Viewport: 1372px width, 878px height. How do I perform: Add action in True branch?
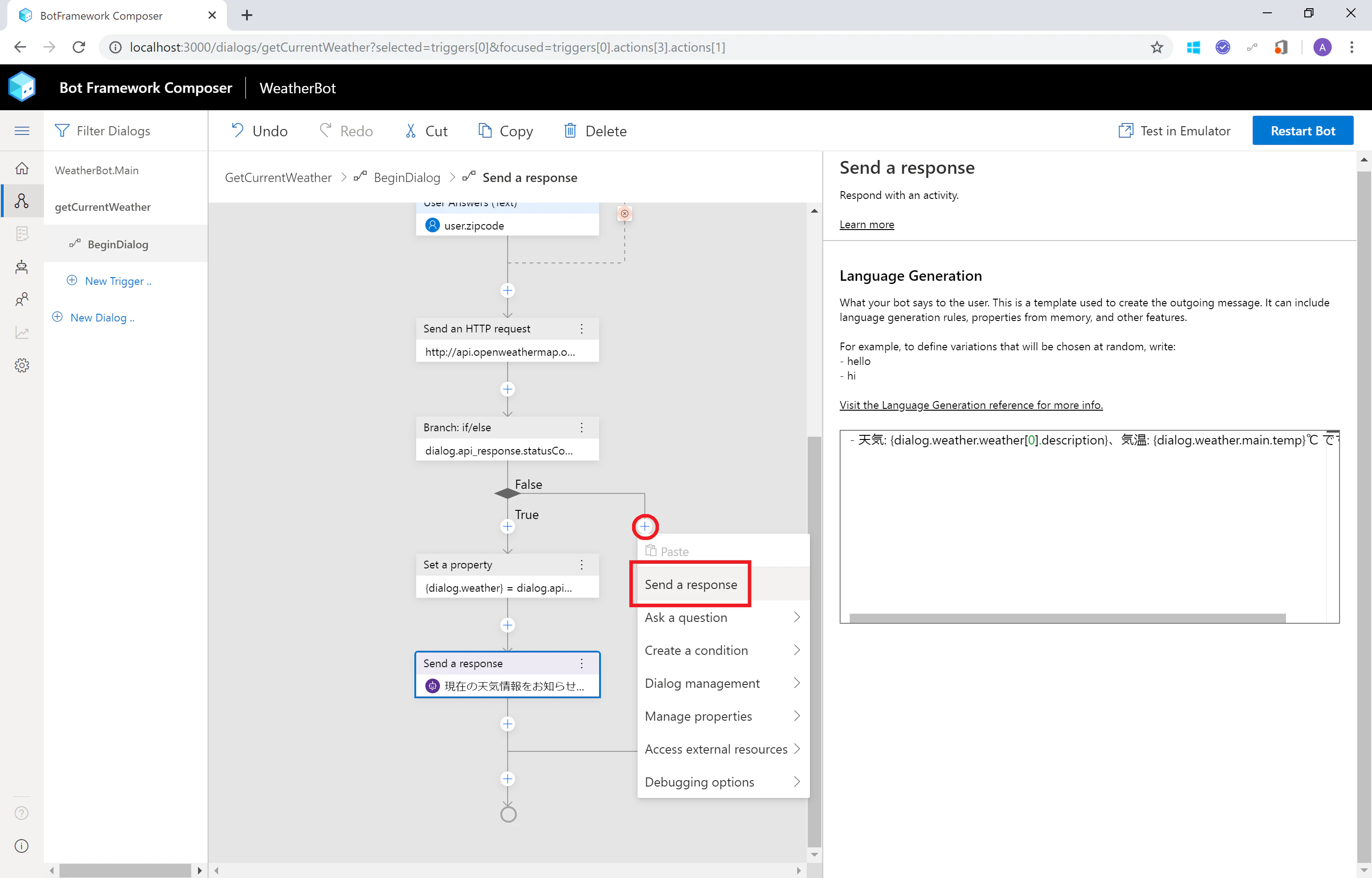point(507,526)
